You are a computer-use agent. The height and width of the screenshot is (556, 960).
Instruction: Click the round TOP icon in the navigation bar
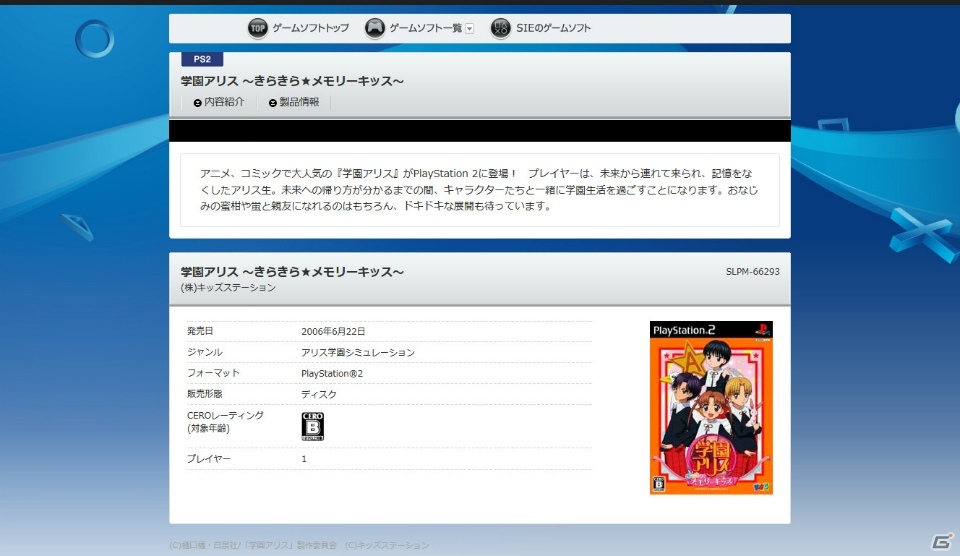click(x=257, y=28)
